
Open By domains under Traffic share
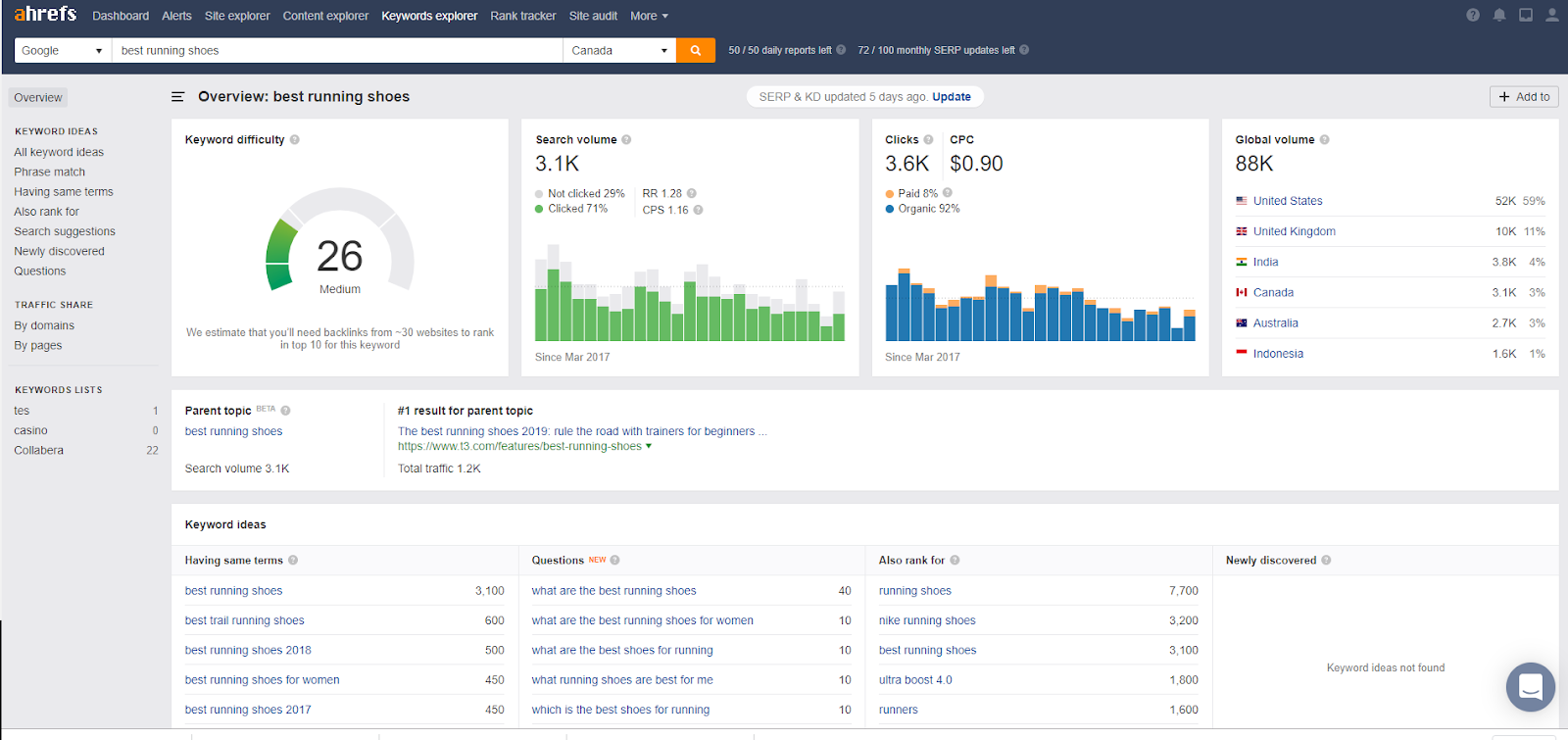[44, 325]
